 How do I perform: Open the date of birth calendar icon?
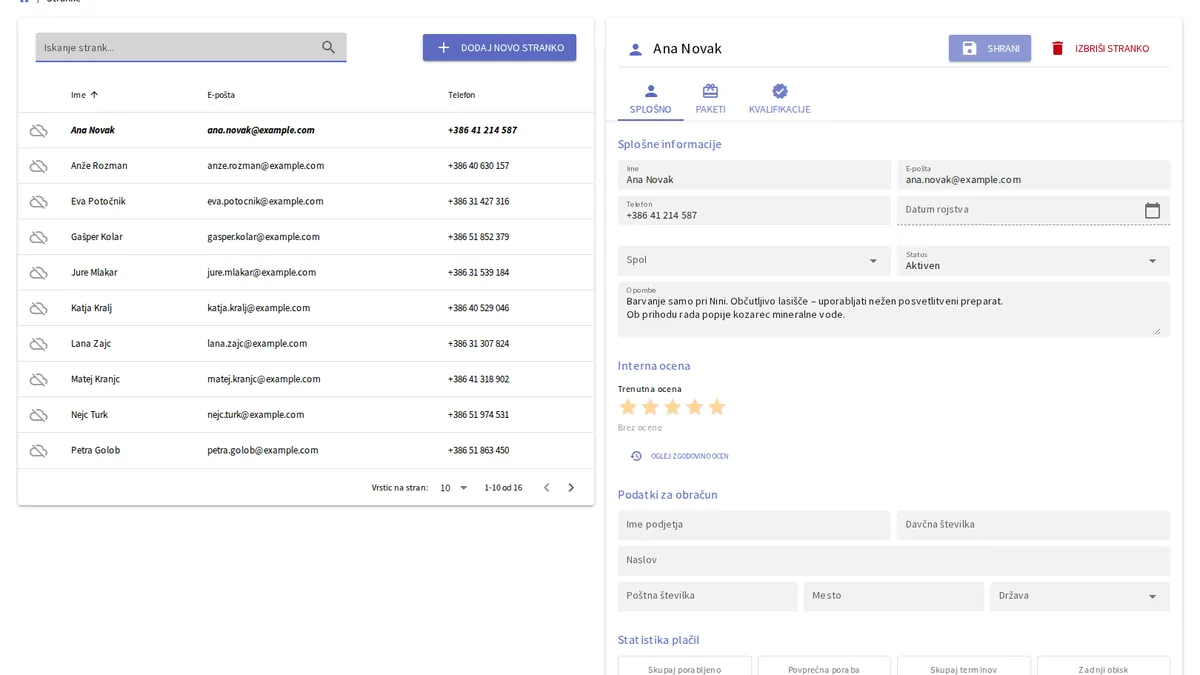[1152, 210]
